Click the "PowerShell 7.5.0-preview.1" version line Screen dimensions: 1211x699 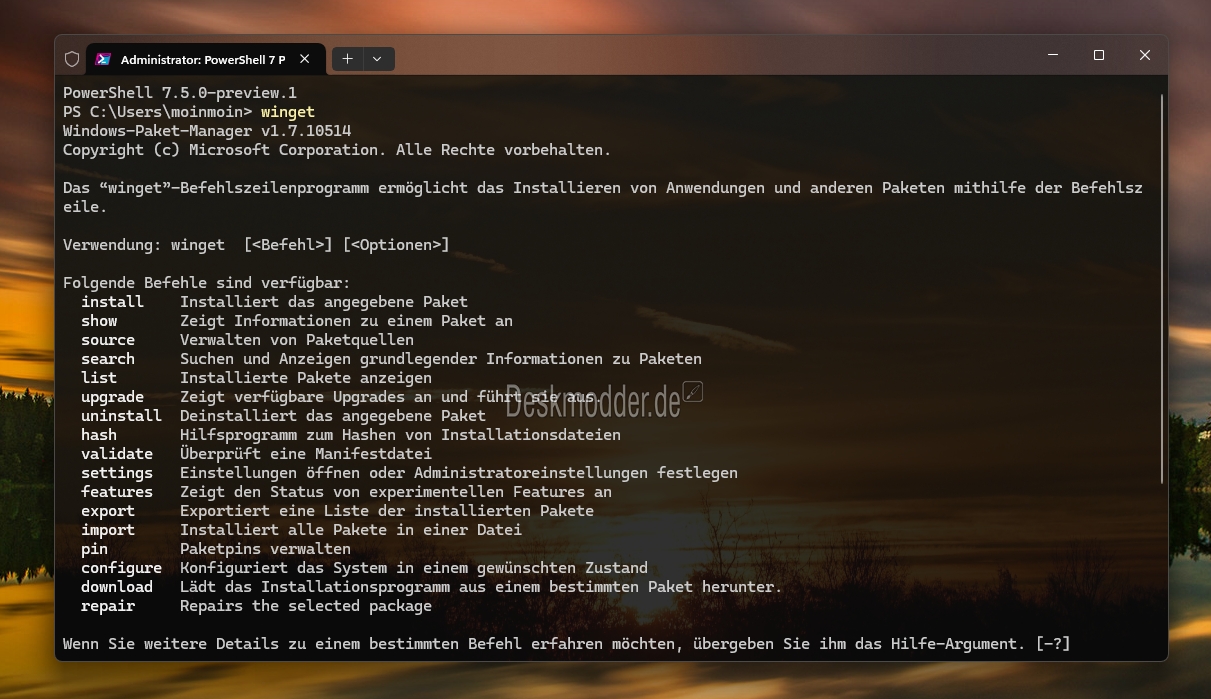[180, 93]
